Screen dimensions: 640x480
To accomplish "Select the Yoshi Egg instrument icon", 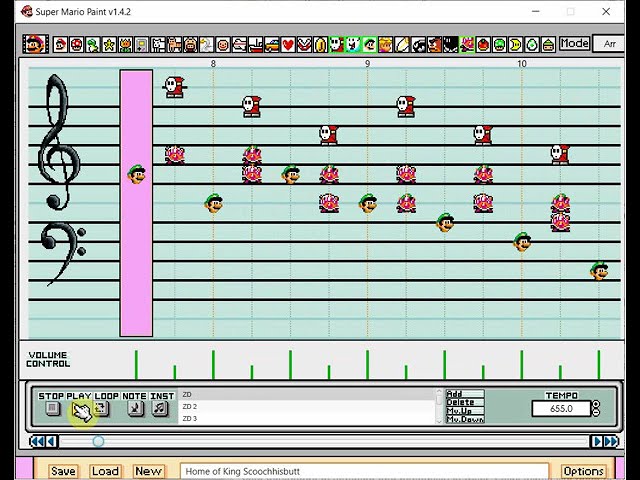I will pyautogui.click(x=532, y=44).
